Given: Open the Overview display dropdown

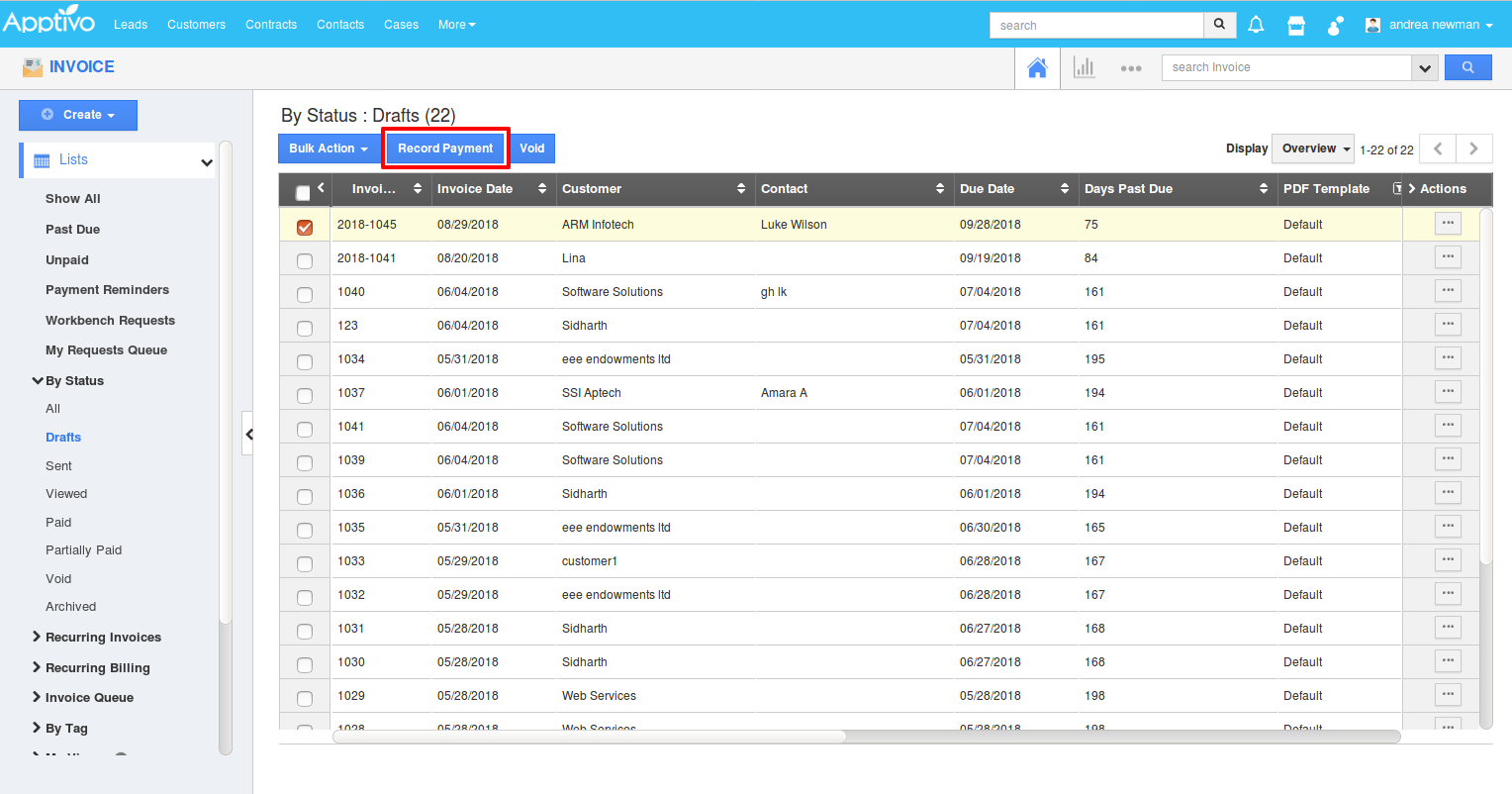Looking at the screenshot, I should click(1312, 149).
